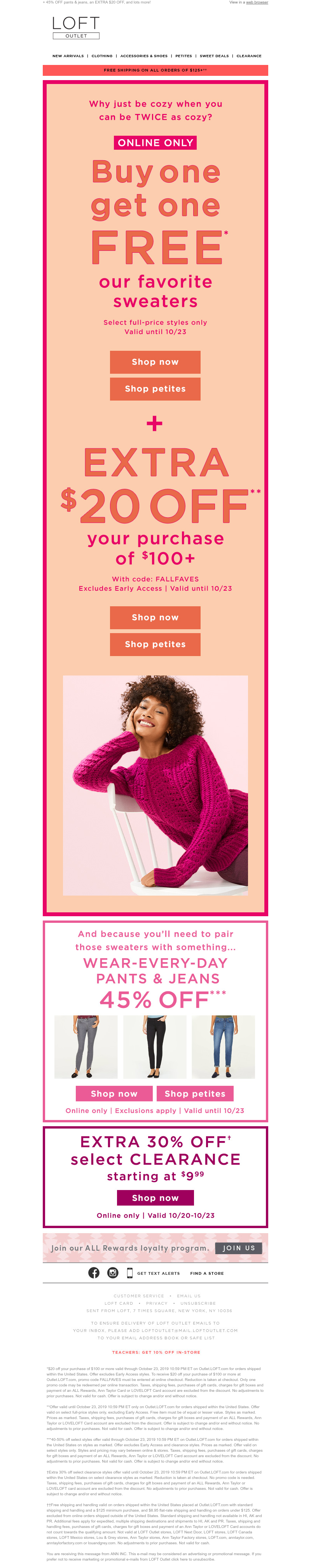Open the New Arrivals menu item
This screenshot has width=311, height=1568.
coord(68,56)
